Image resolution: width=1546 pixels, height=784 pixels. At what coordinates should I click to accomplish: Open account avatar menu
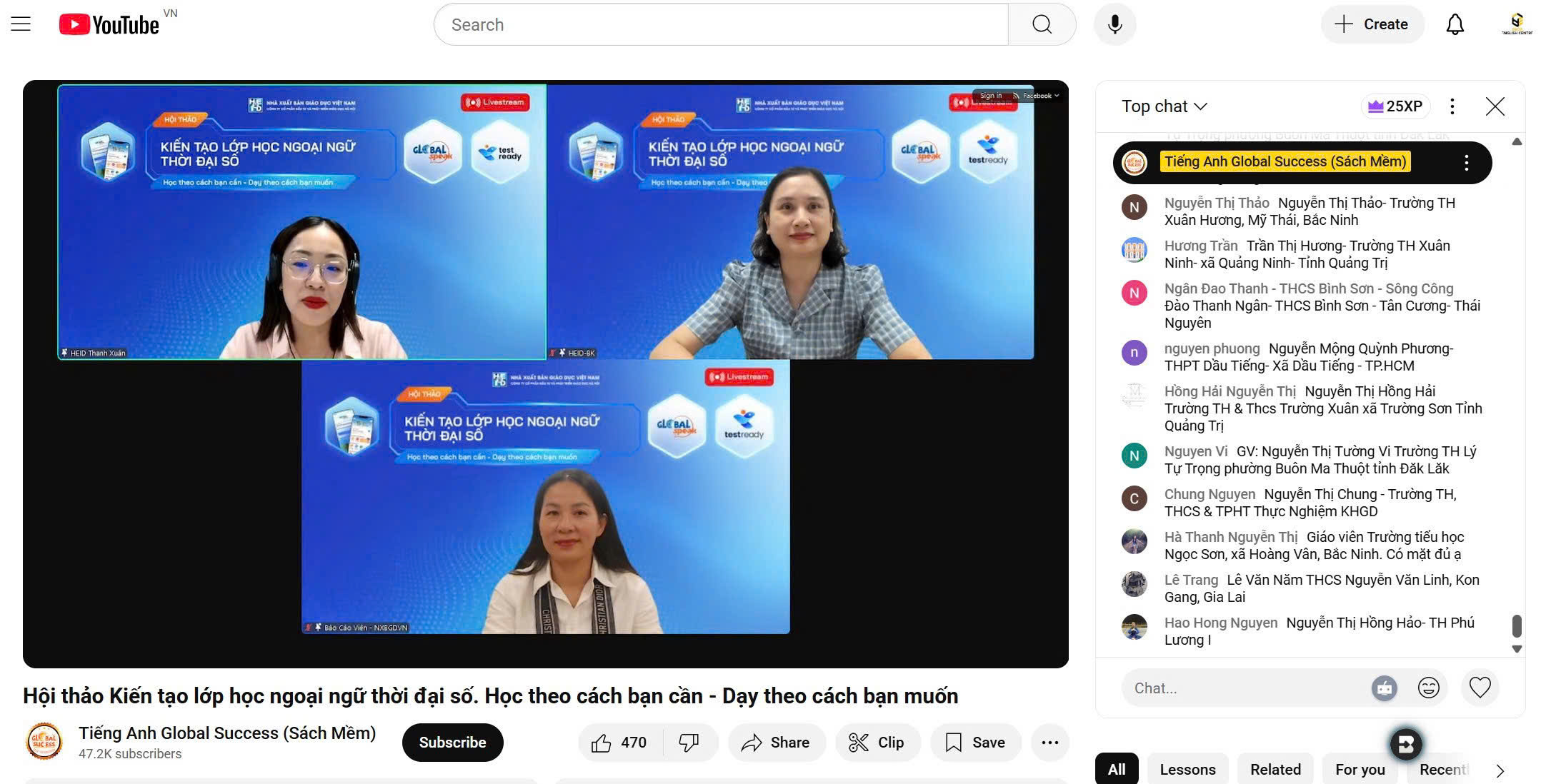click(1517, 24)
